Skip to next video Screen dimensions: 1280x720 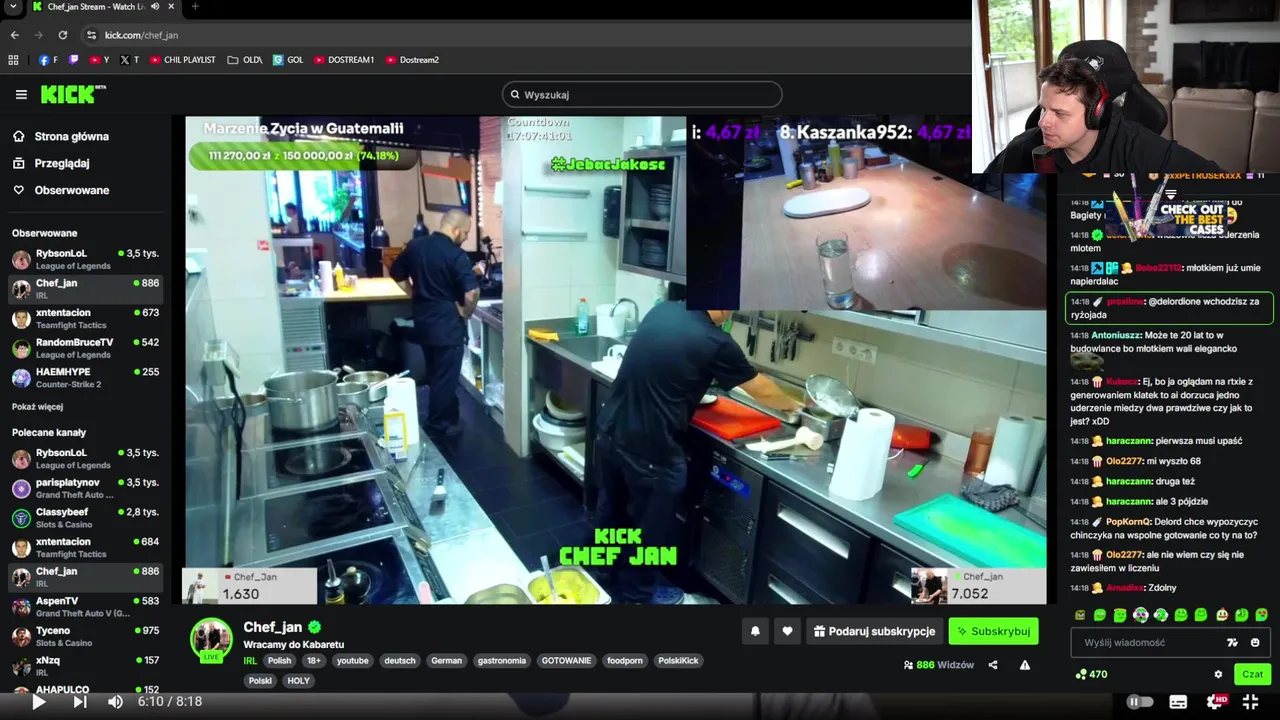(x=80, y=702)
